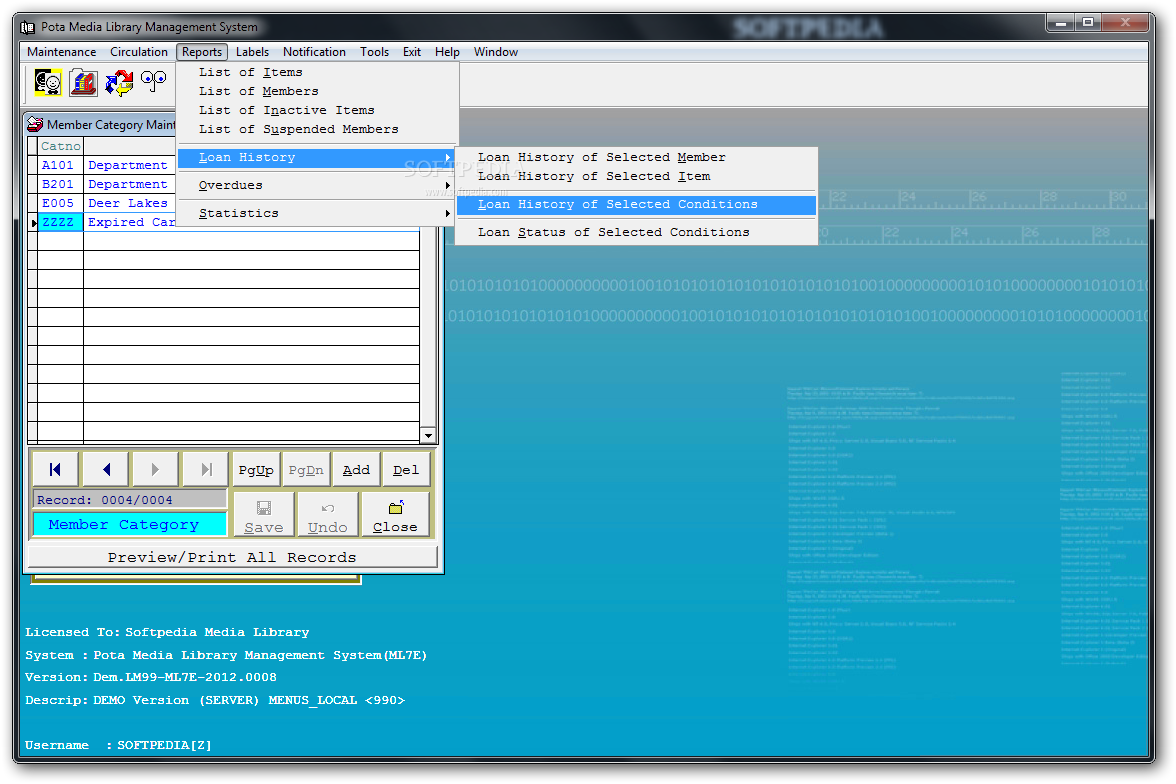Select the ZZZZ category cell
This screenshot has height=784, width=1176.
tap(60, 222)
